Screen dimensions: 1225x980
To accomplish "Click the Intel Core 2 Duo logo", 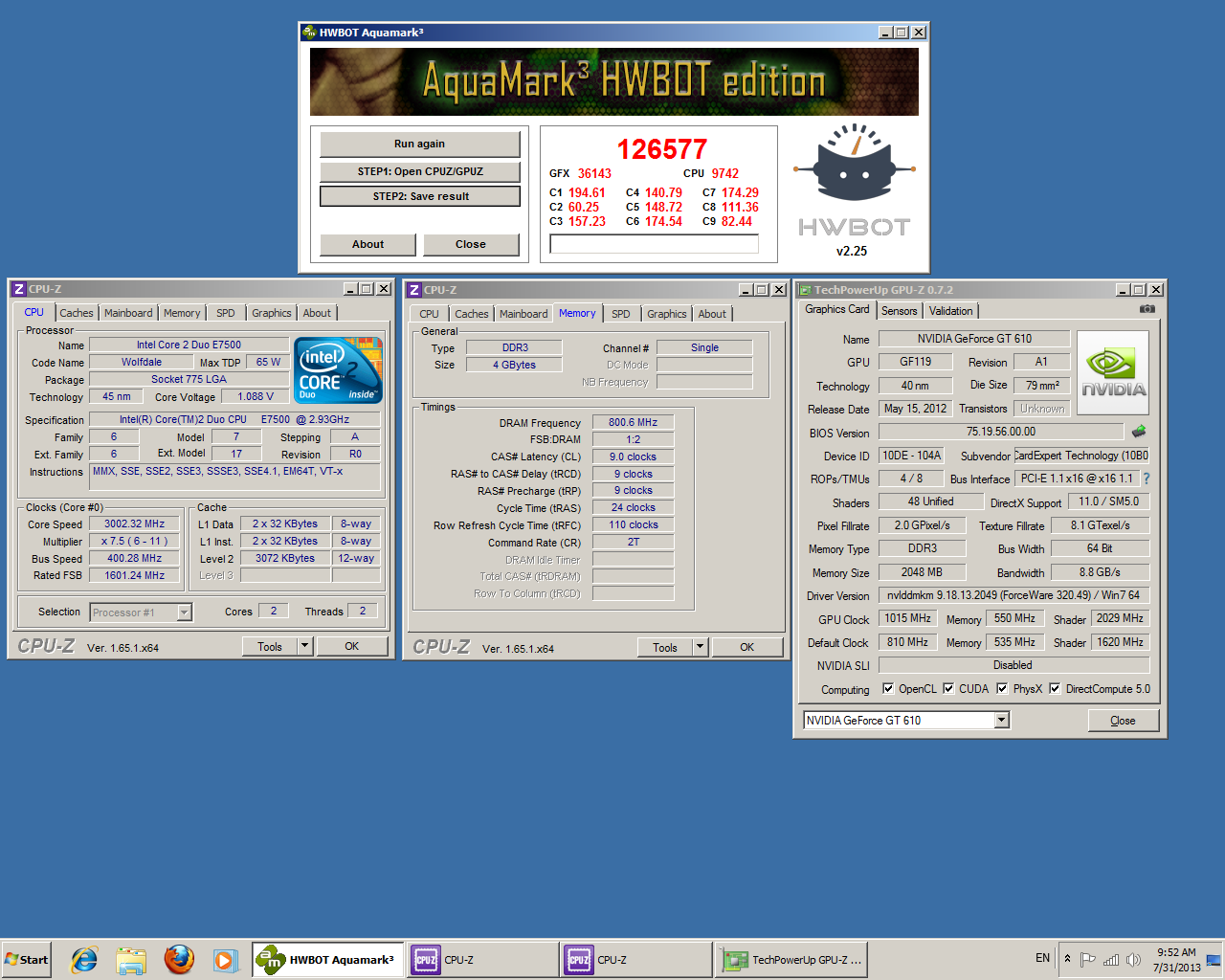I will point(339,369).
